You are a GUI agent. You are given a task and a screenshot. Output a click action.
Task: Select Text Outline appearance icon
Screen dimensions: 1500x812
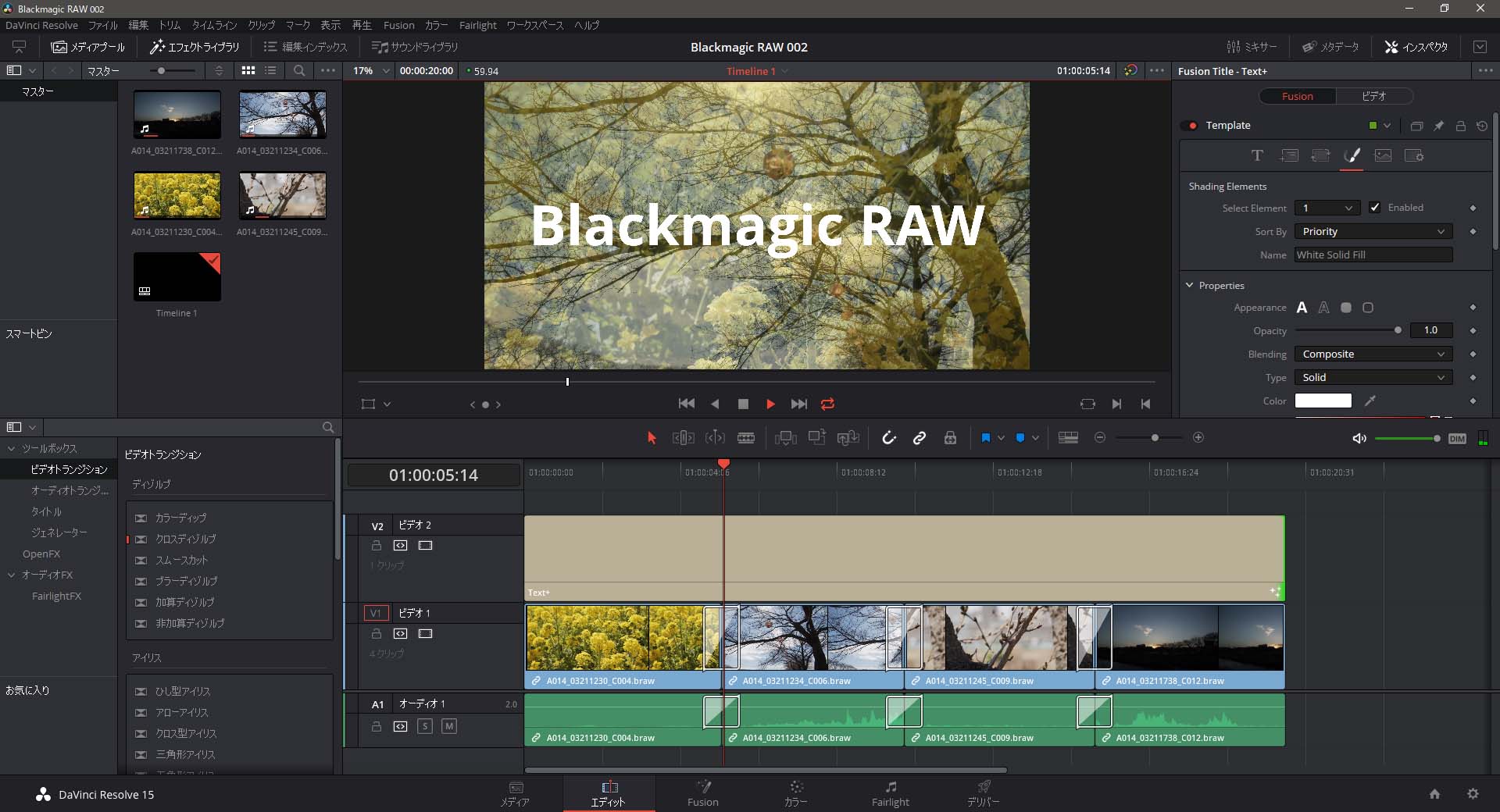(1323, 308)
